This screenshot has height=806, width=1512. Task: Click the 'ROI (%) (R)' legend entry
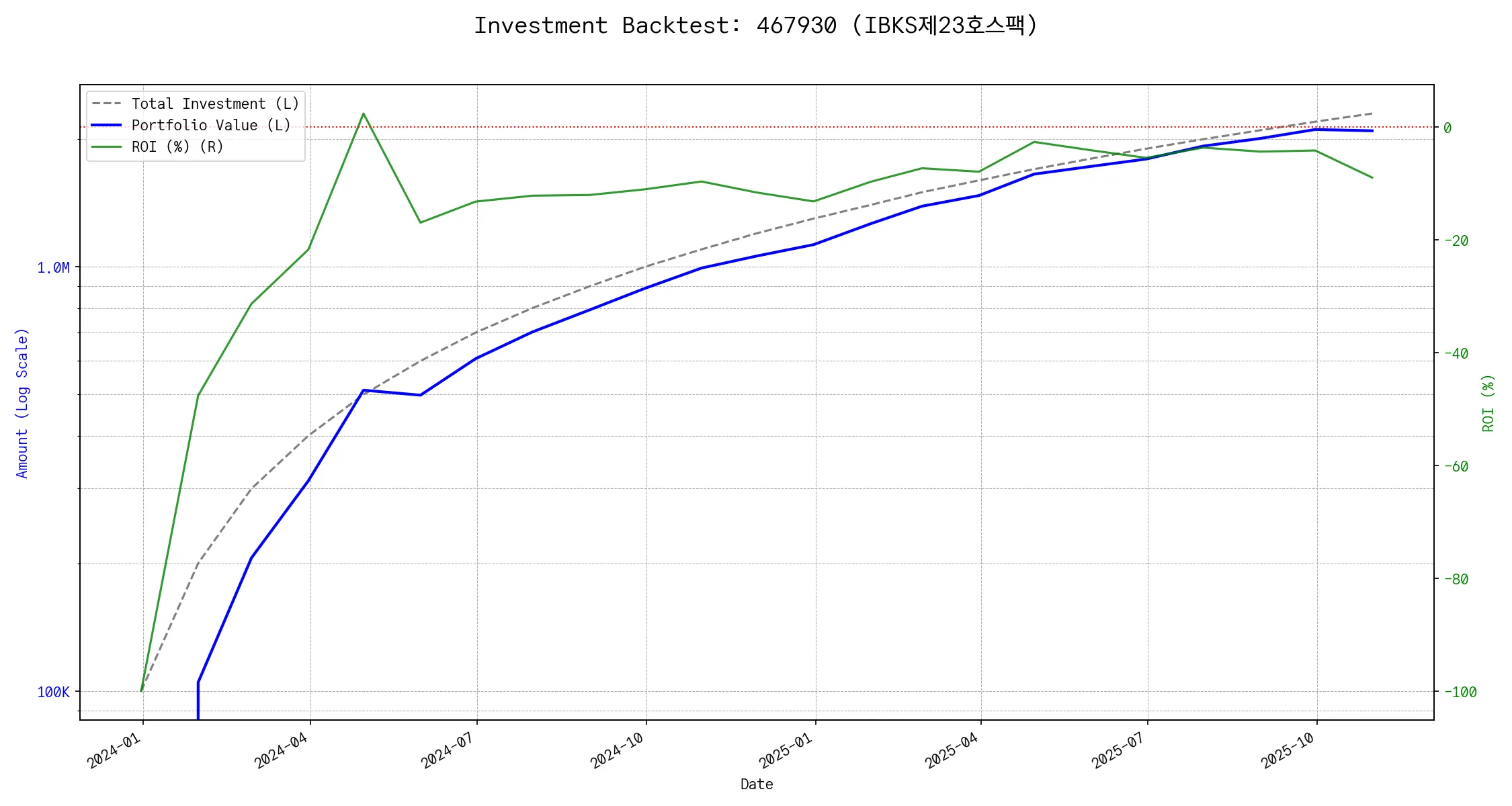click(177, 147)
